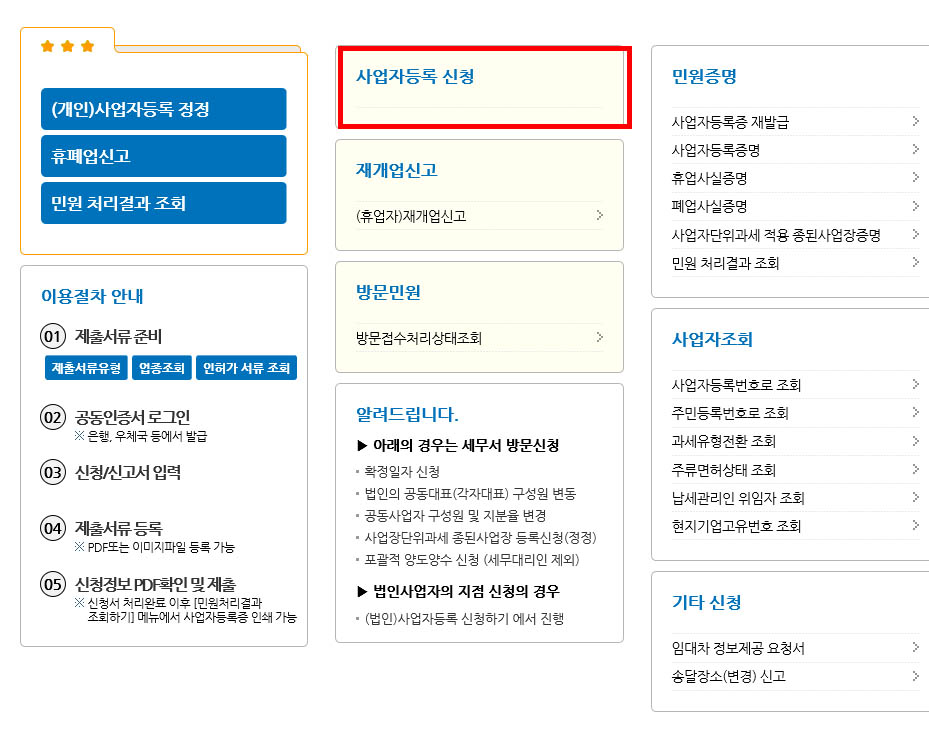Click chevron beside 휴업사실증명

[915, 177]
